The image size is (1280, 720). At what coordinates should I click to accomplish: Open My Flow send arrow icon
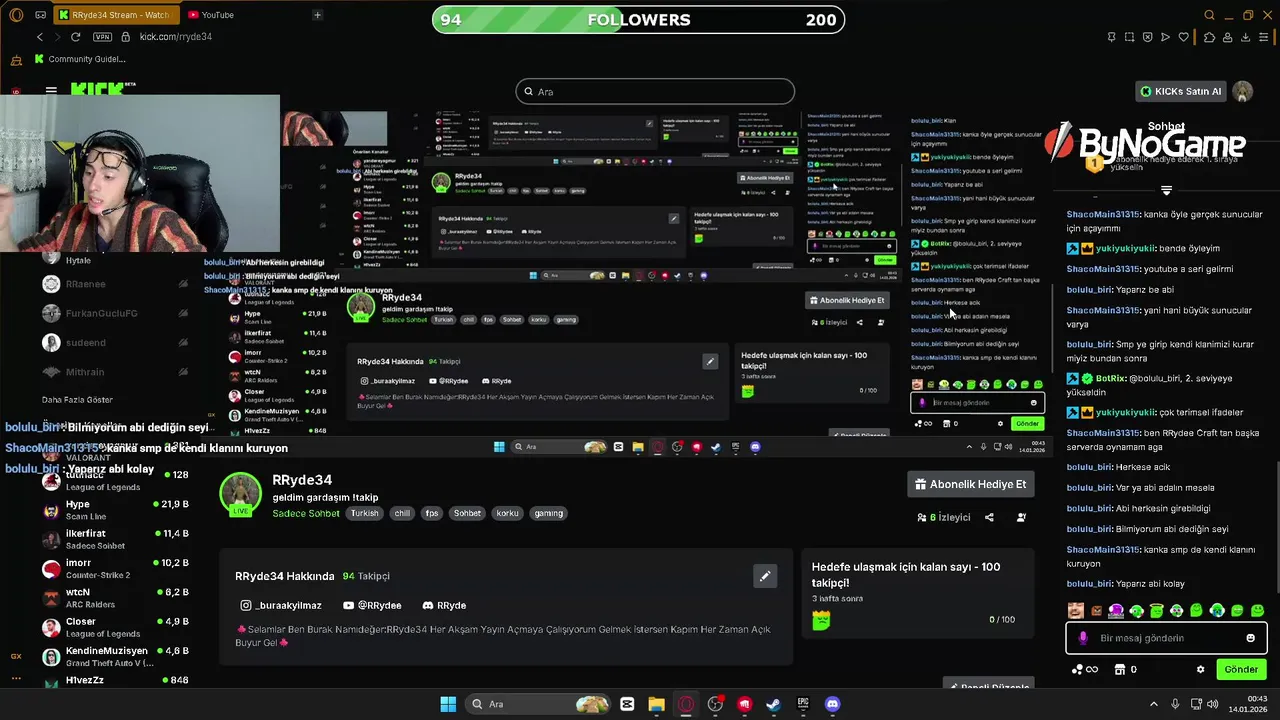[1165, 37]
